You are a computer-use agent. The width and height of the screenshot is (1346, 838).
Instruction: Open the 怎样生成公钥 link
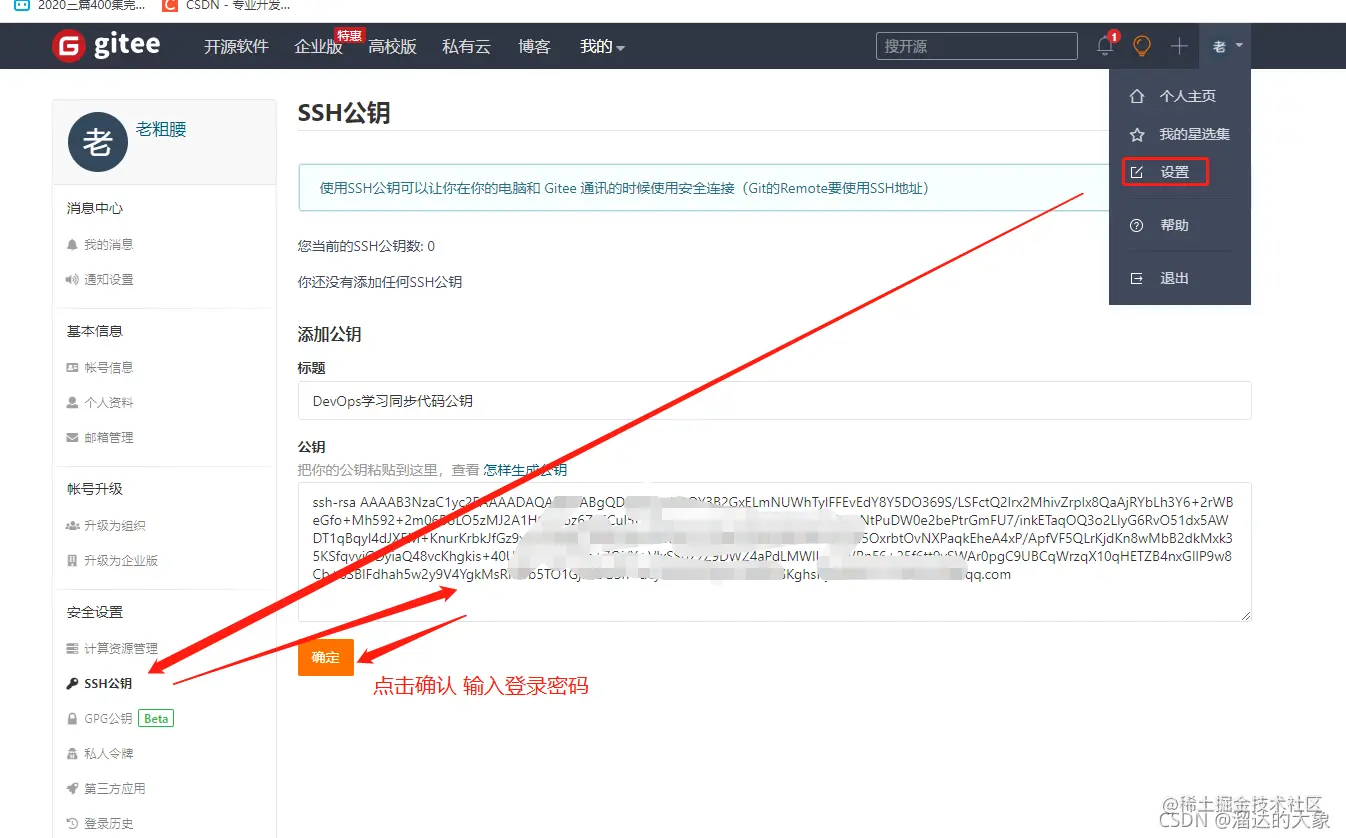click(524, 470)
